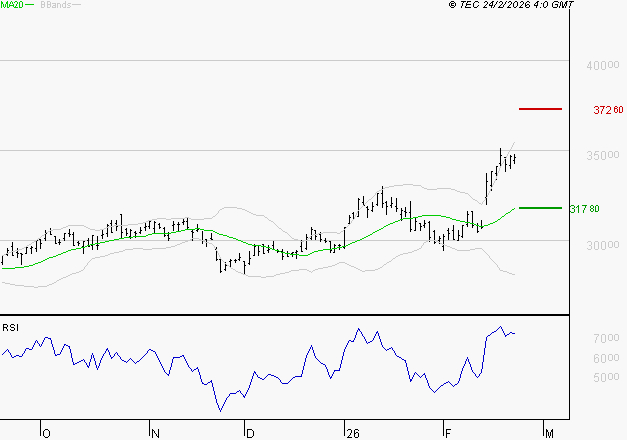Screen dimensions: 627x440
Task: Click the O month marker on time axis
Action: point(46,434)
